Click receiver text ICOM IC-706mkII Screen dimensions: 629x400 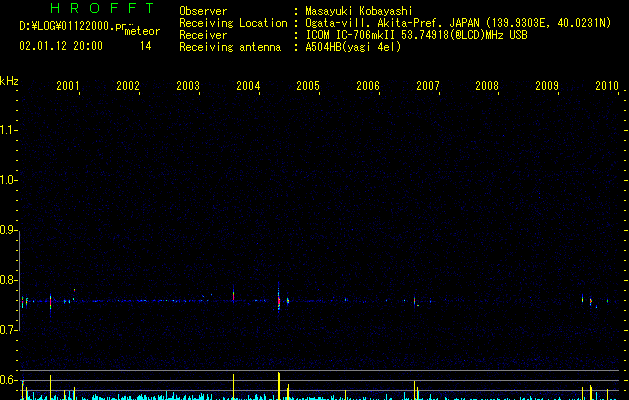(350, 35)
